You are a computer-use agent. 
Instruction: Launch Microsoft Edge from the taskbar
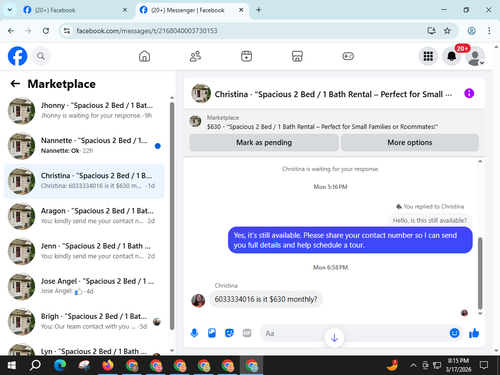(60, 365)
